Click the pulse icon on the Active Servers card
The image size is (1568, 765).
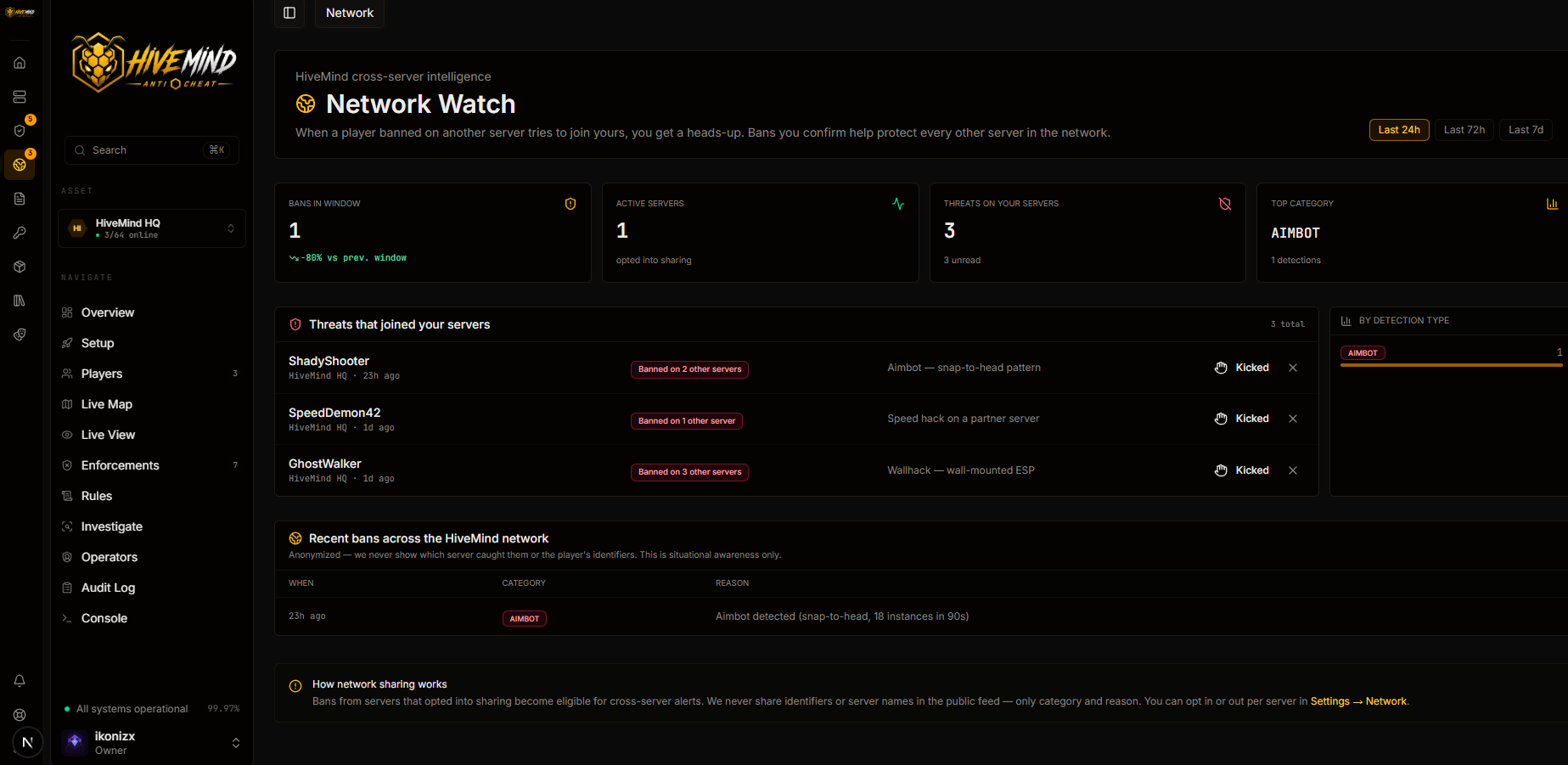[898, 204]
